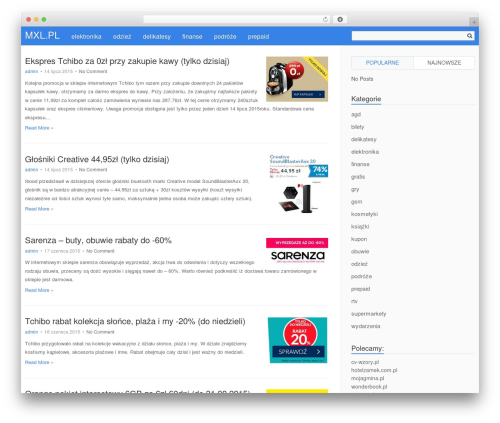Image resolution: width=500 pixels, height=423 pixels.
Task: Open finanse navigation menu item
Action: tap(192, 37)
